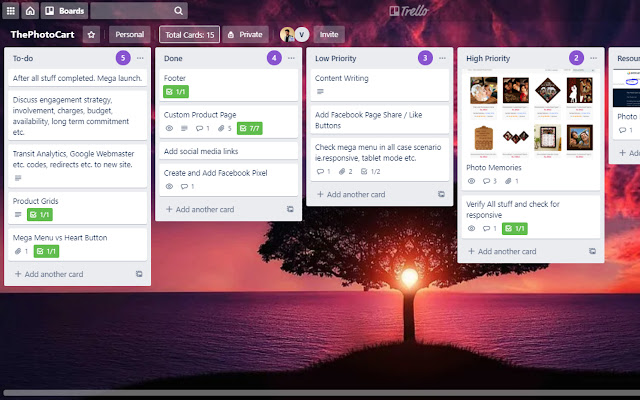Viewport: 640px width, 400px height.
Task: Click the 7/7 checklist badge on Custom Product Page
Action: 249,129
